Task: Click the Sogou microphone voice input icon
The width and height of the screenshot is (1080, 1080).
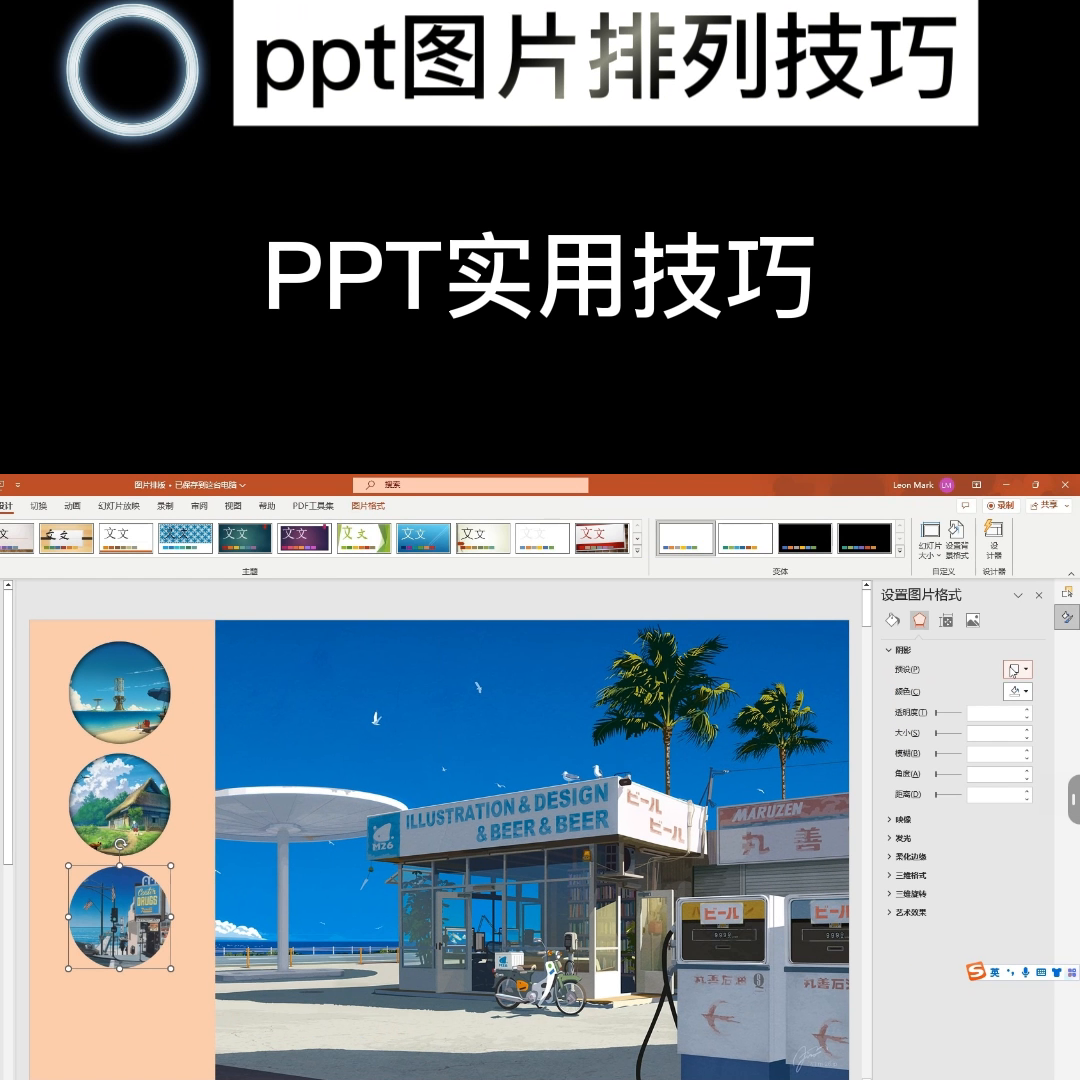Action: tap(1026, 973)
